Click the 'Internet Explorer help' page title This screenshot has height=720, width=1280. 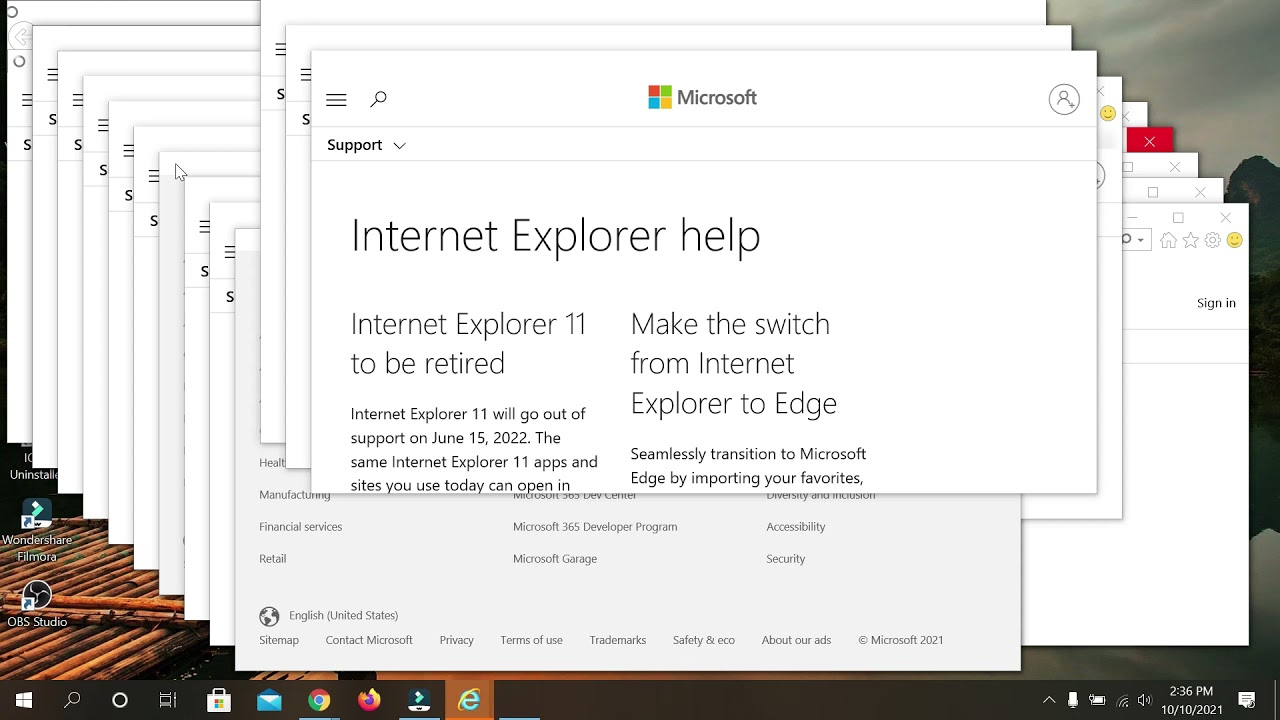coord(555,235)
